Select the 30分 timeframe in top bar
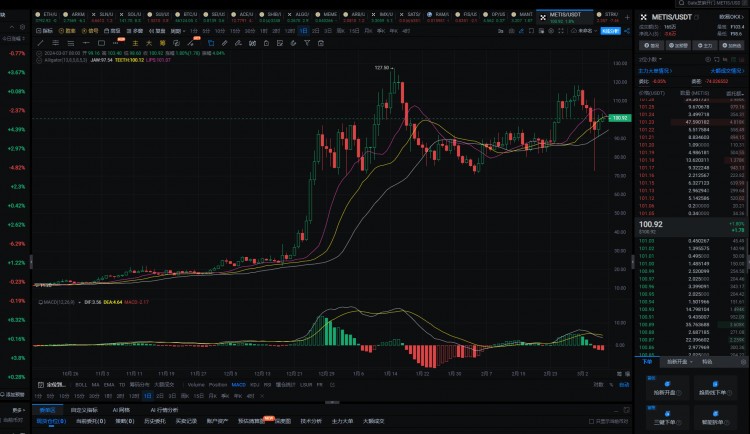 (250, 31)
